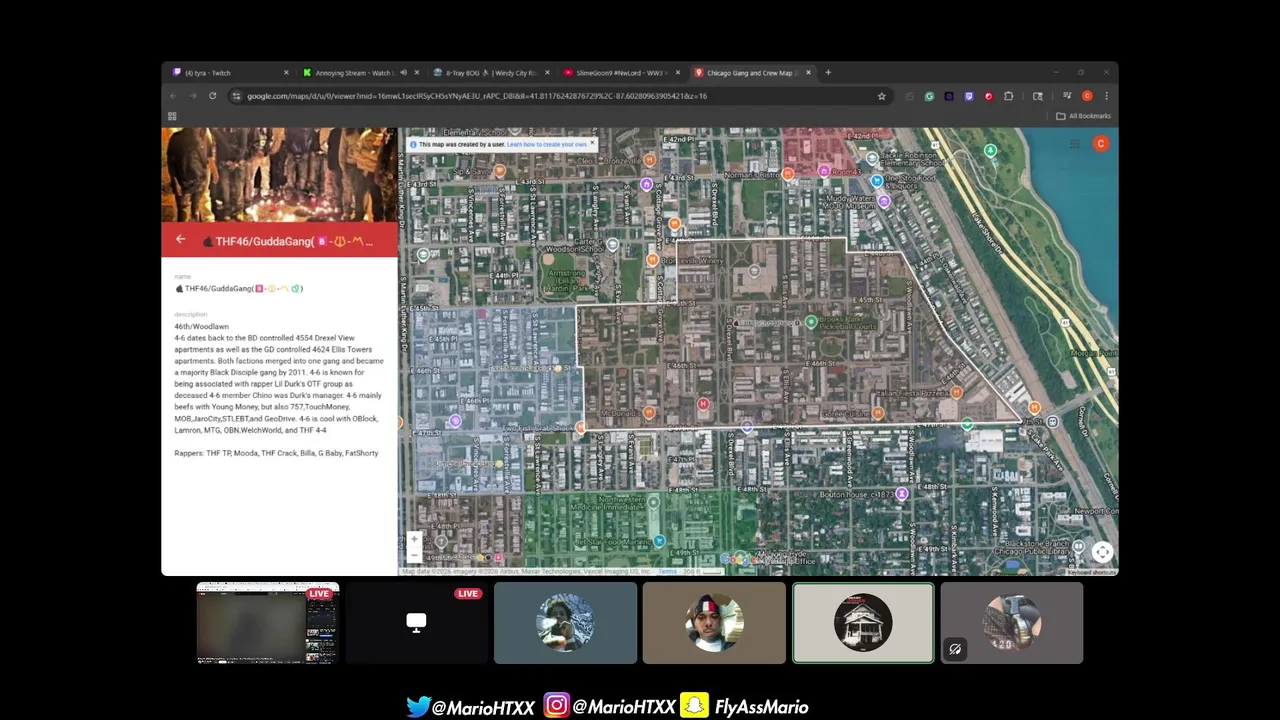The width and height of the screenshot is (1280, 720).
Task: Mute audio on the Annoying Stream tab
Action: click(403, 73)
